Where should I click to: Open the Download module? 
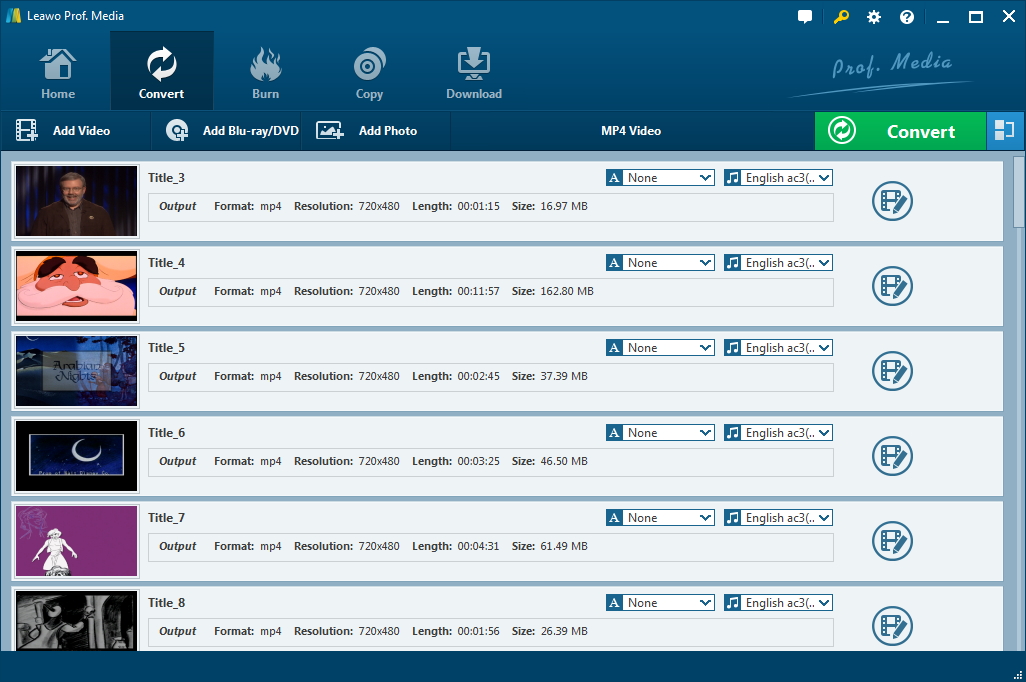pyautogui.click(x=474, y=73)
